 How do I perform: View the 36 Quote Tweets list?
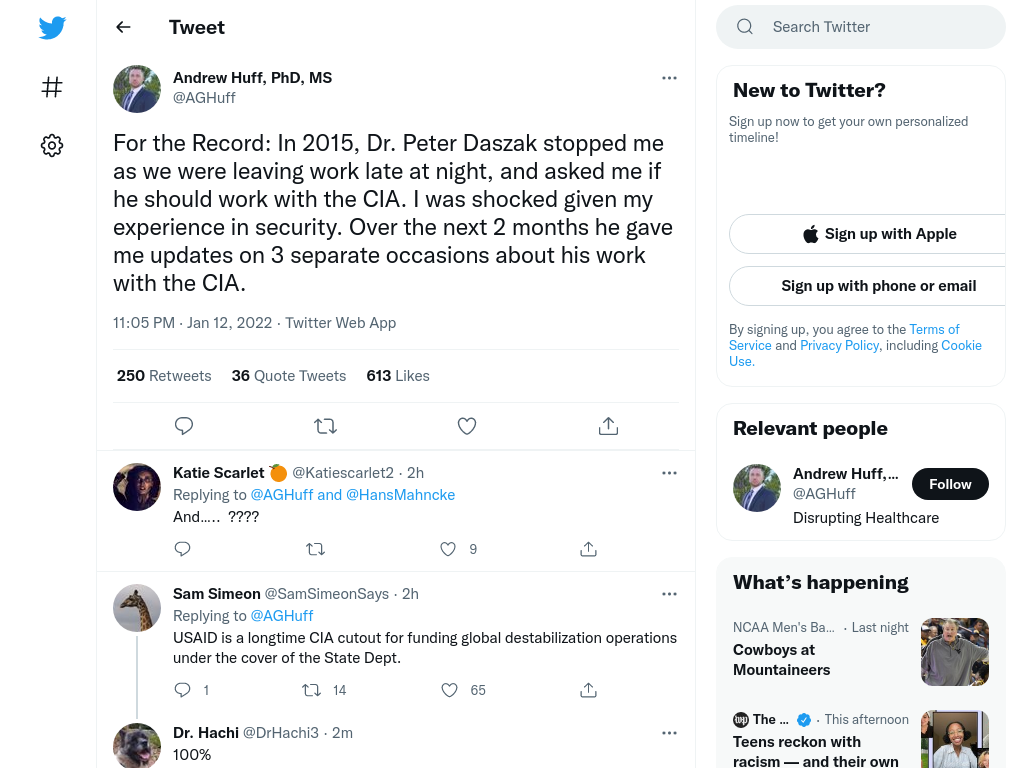pos(289,376)
